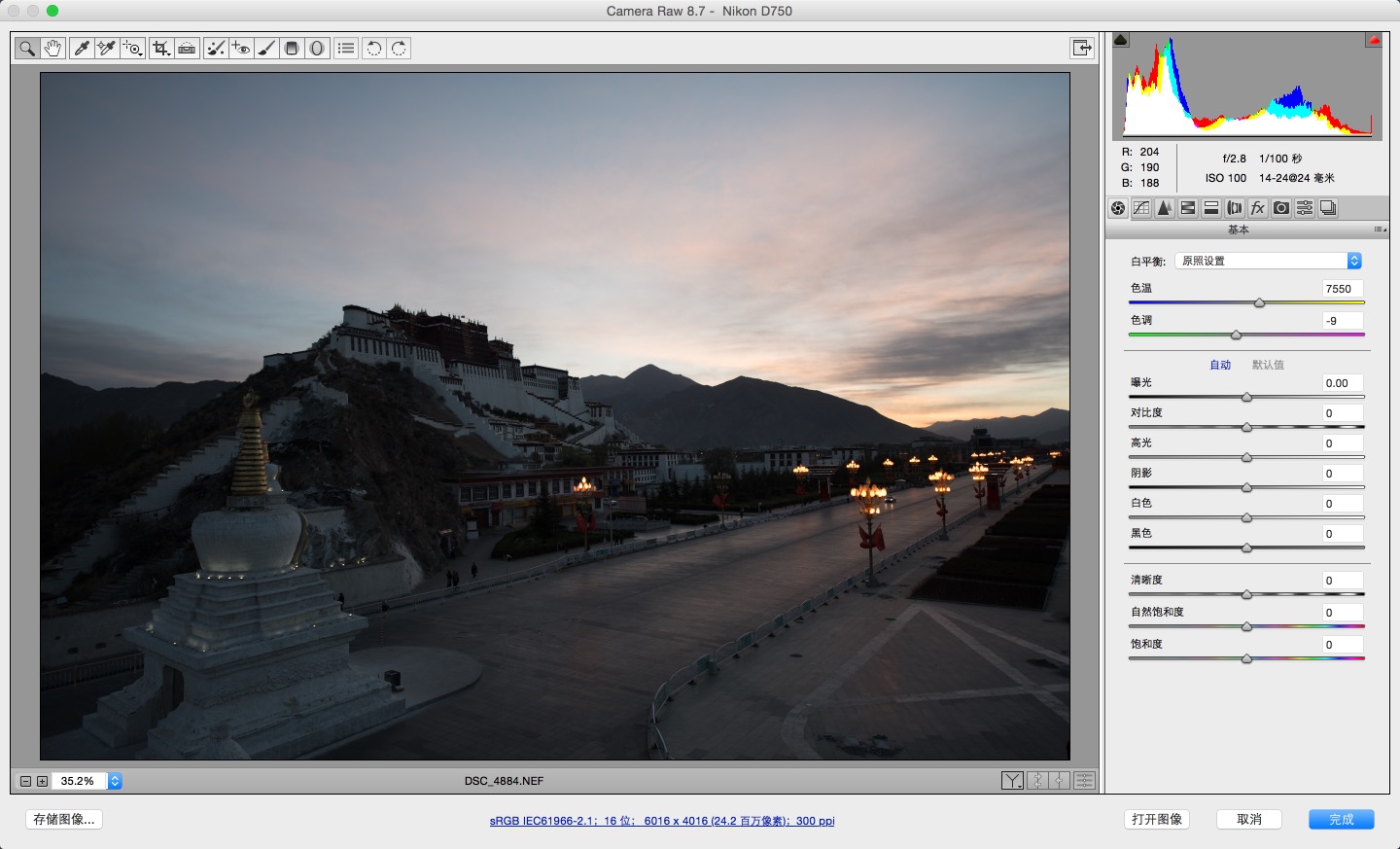Rotate image 90° clockwise
This screenshot has height=849, width=1400.
(400, 48)
